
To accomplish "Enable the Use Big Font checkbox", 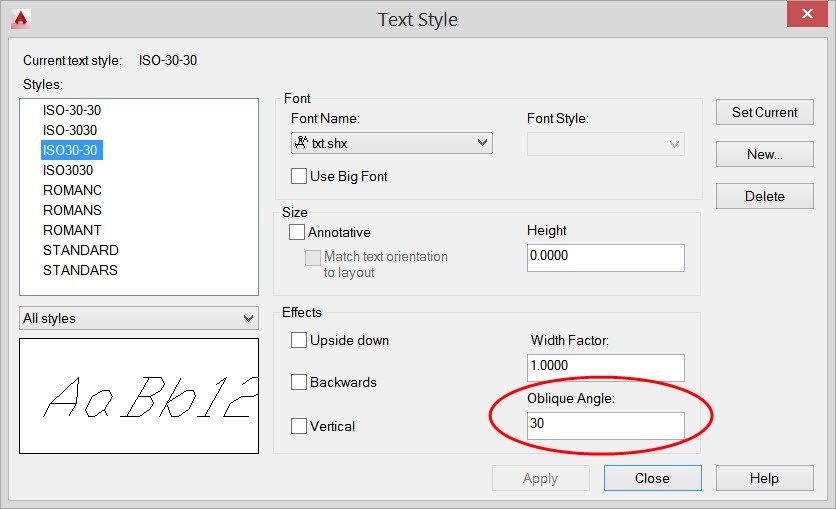I will (x=299, y=177).
